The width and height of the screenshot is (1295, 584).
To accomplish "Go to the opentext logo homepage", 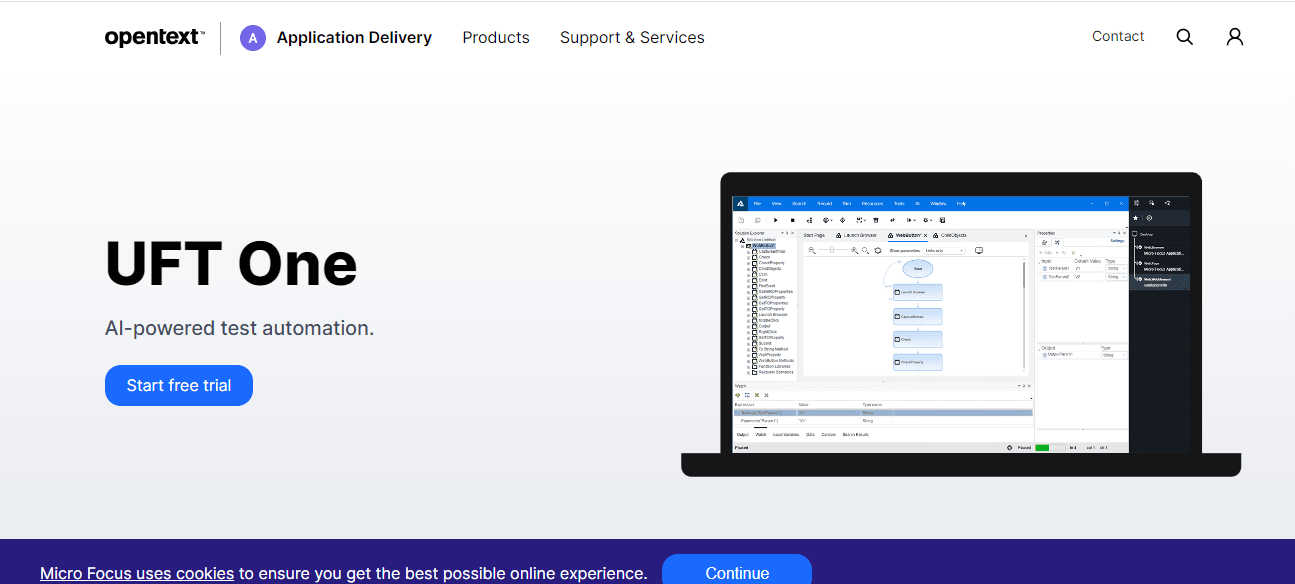I will (x=155, y=37).
